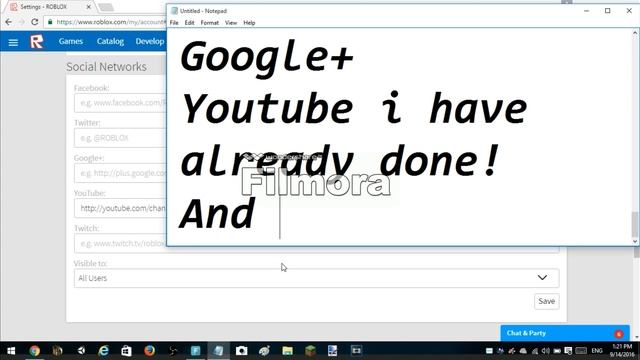The image size is (640, 360).
Task: Open the camera app in the taskbar
Action: 241,351
